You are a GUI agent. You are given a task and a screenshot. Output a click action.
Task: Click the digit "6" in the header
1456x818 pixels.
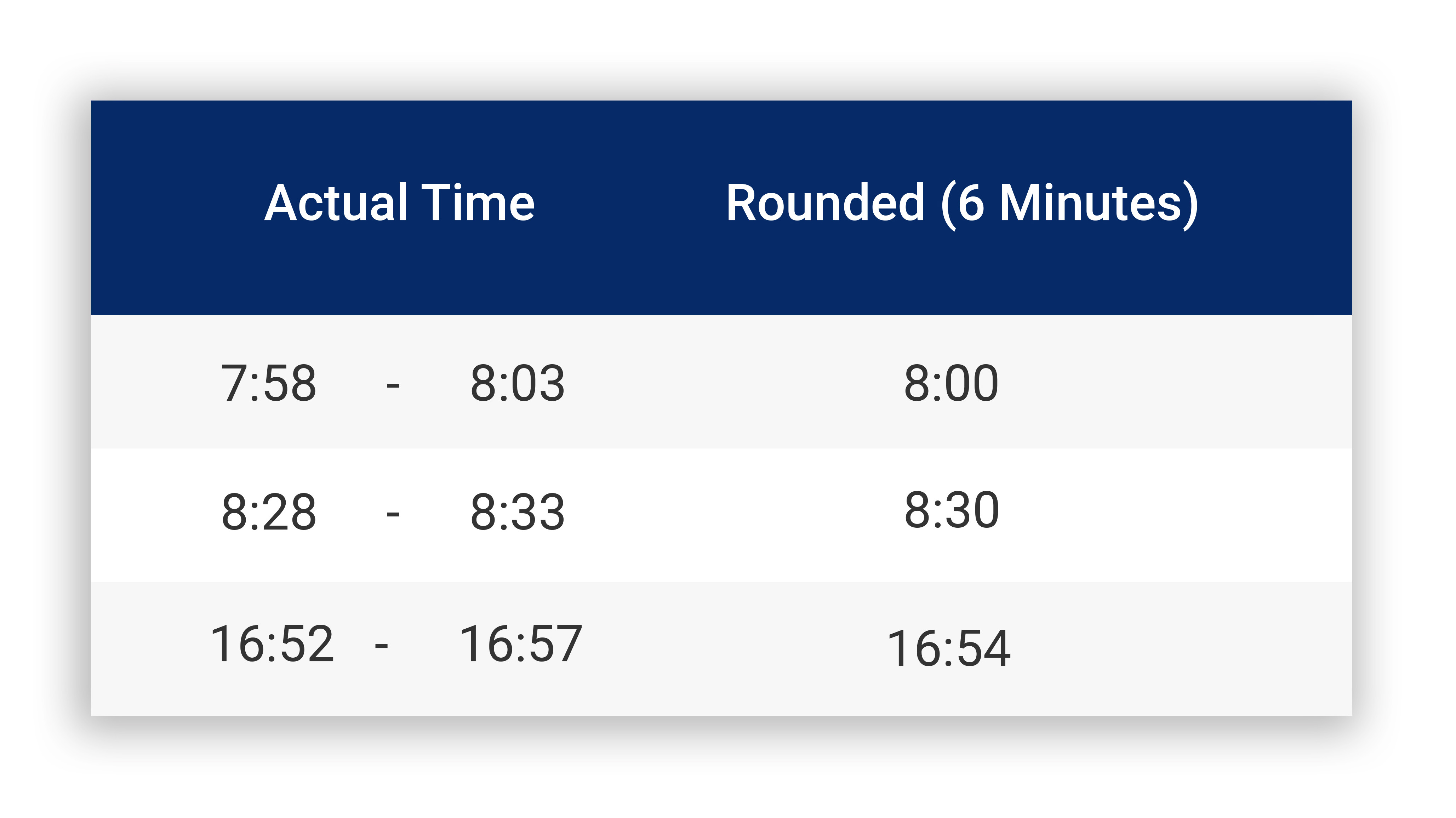tap(971, 203)
